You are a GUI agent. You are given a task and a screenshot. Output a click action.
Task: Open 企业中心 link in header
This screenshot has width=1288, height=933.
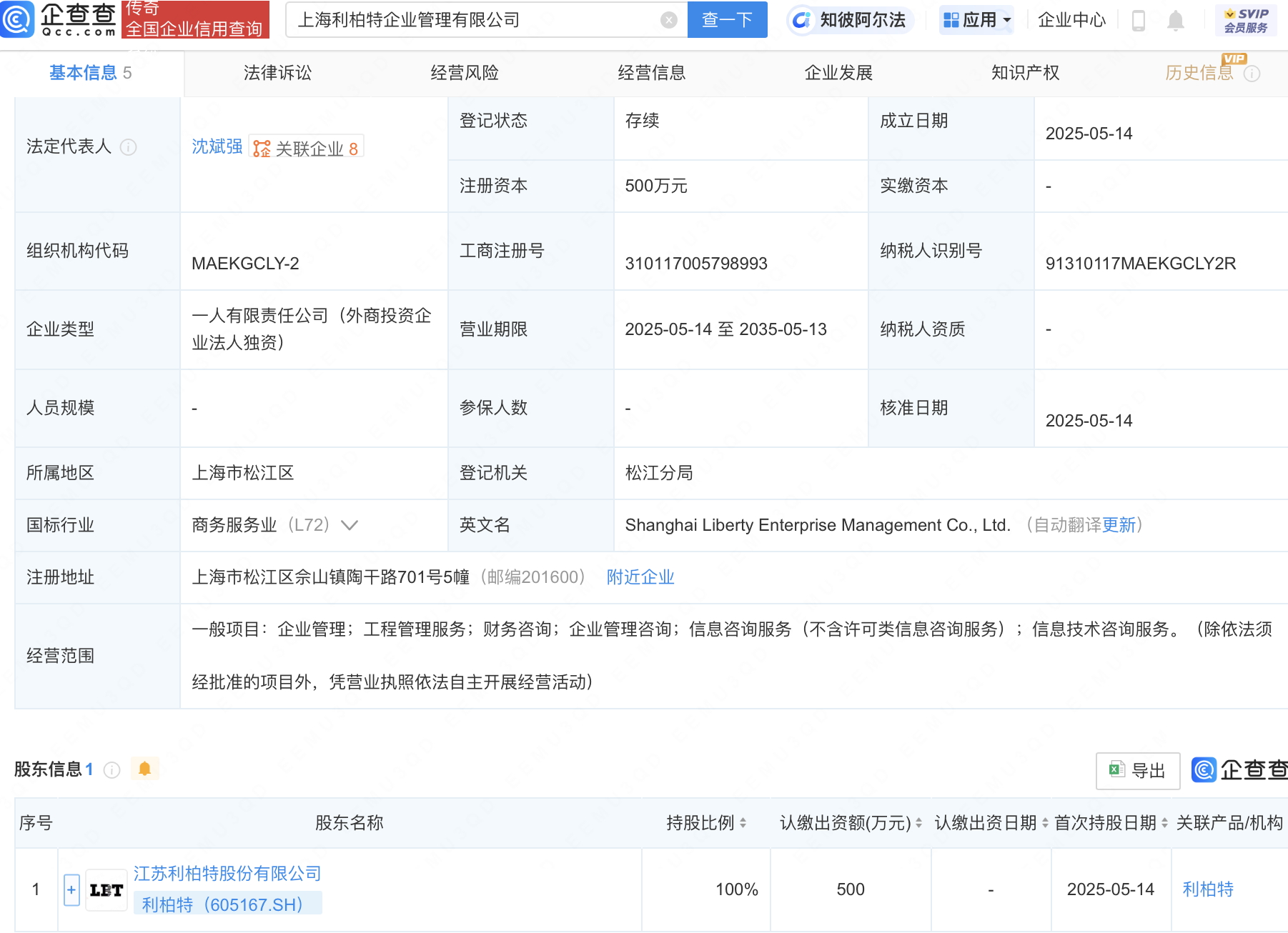1071,20
